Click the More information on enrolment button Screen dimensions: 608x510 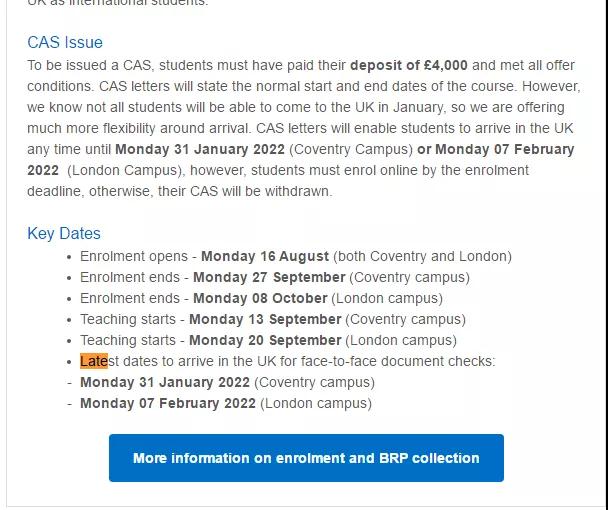[x=306, y=458]
